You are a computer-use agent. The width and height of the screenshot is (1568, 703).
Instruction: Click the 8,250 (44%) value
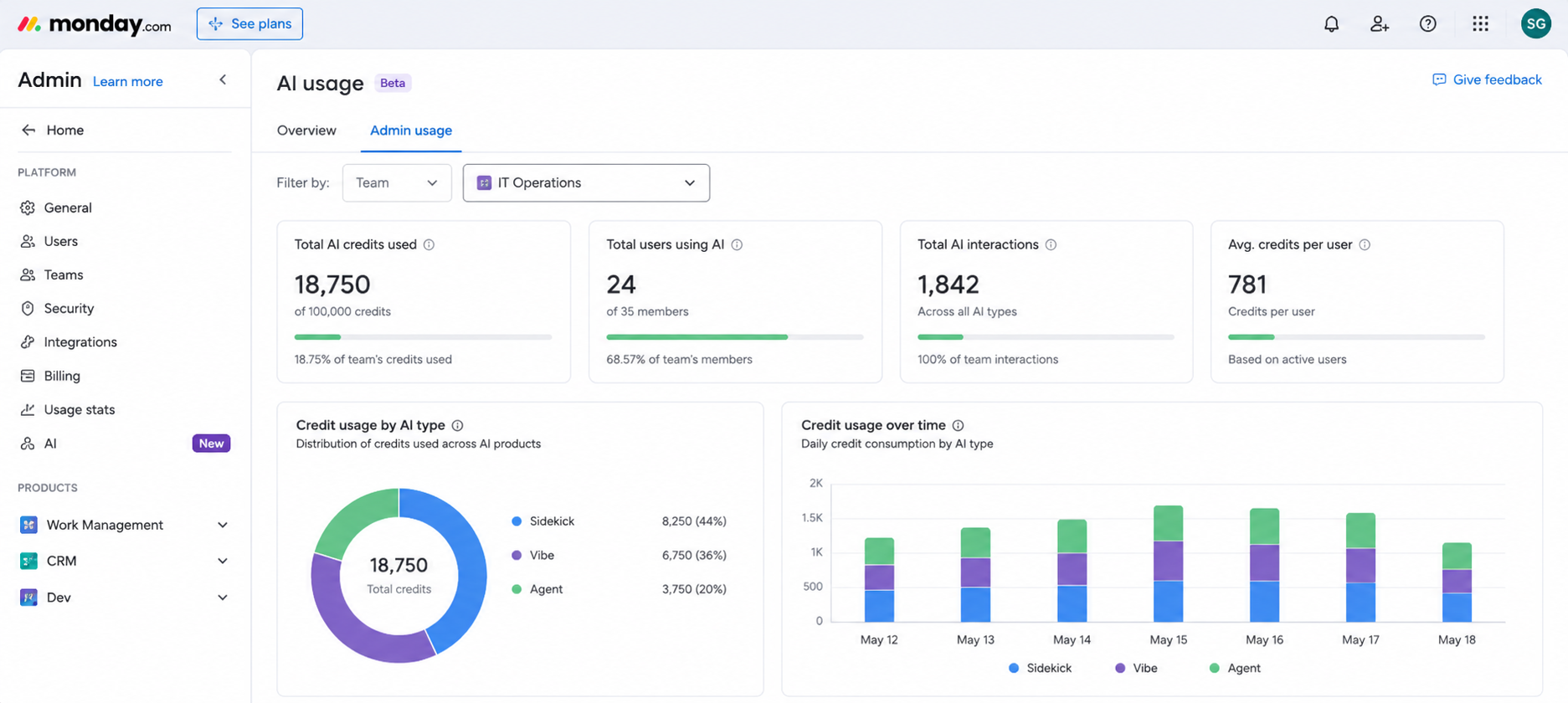pyautogui.click(x=694, y=521)
